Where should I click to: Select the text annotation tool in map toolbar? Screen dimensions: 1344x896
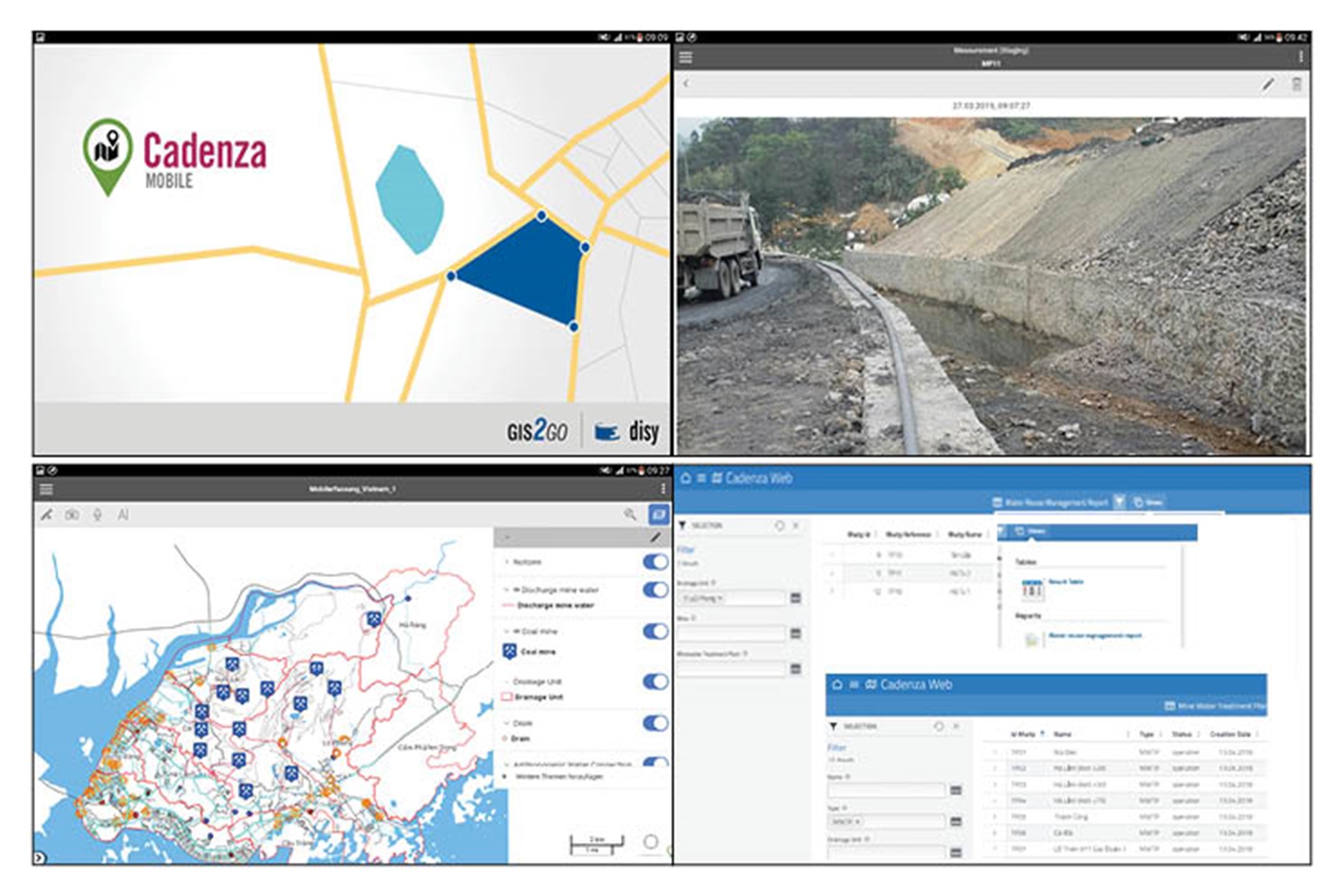[123, 515]
